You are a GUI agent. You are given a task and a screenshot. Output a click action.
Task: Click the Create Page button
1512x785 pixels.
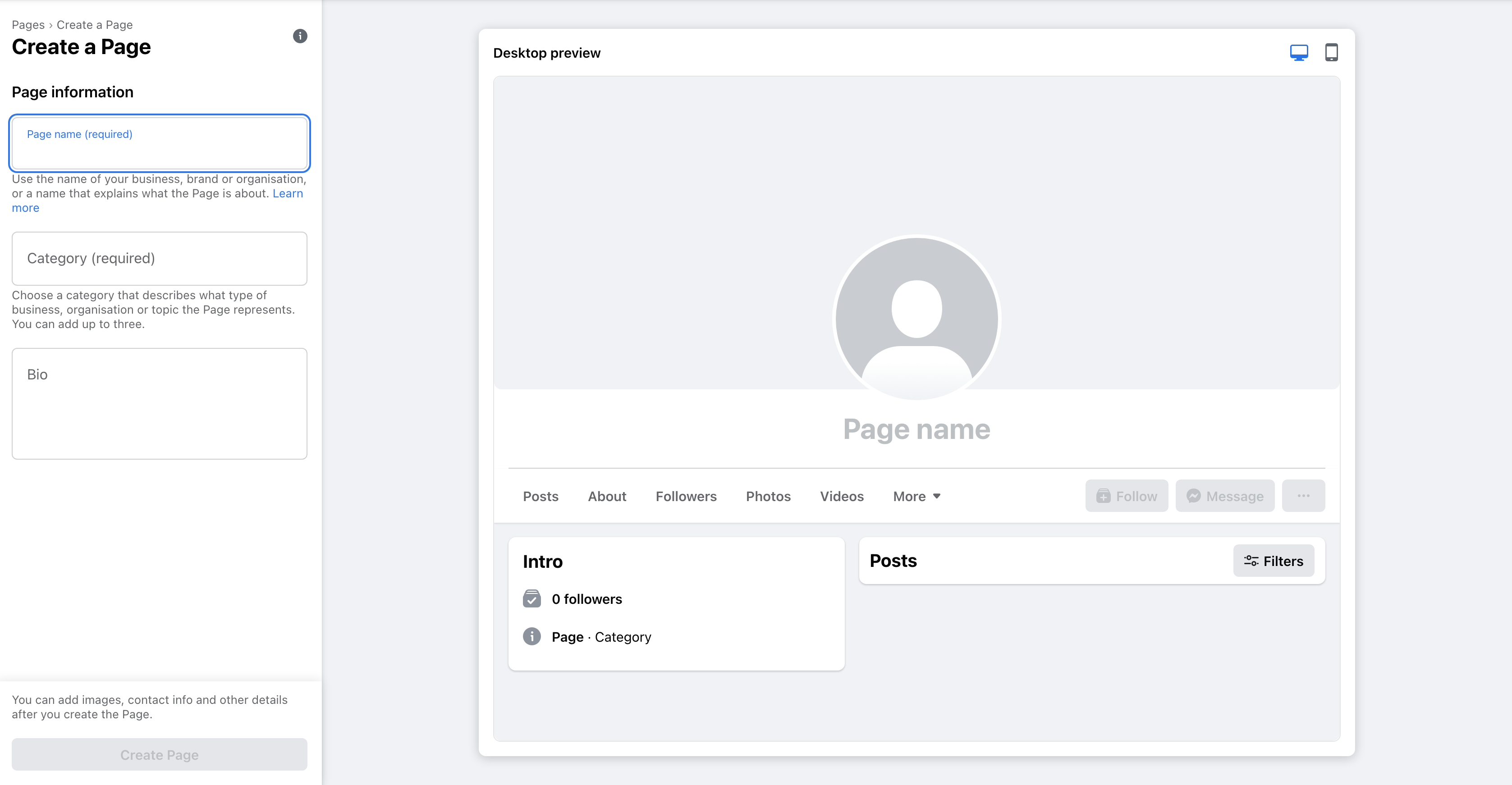coord(159,754)
